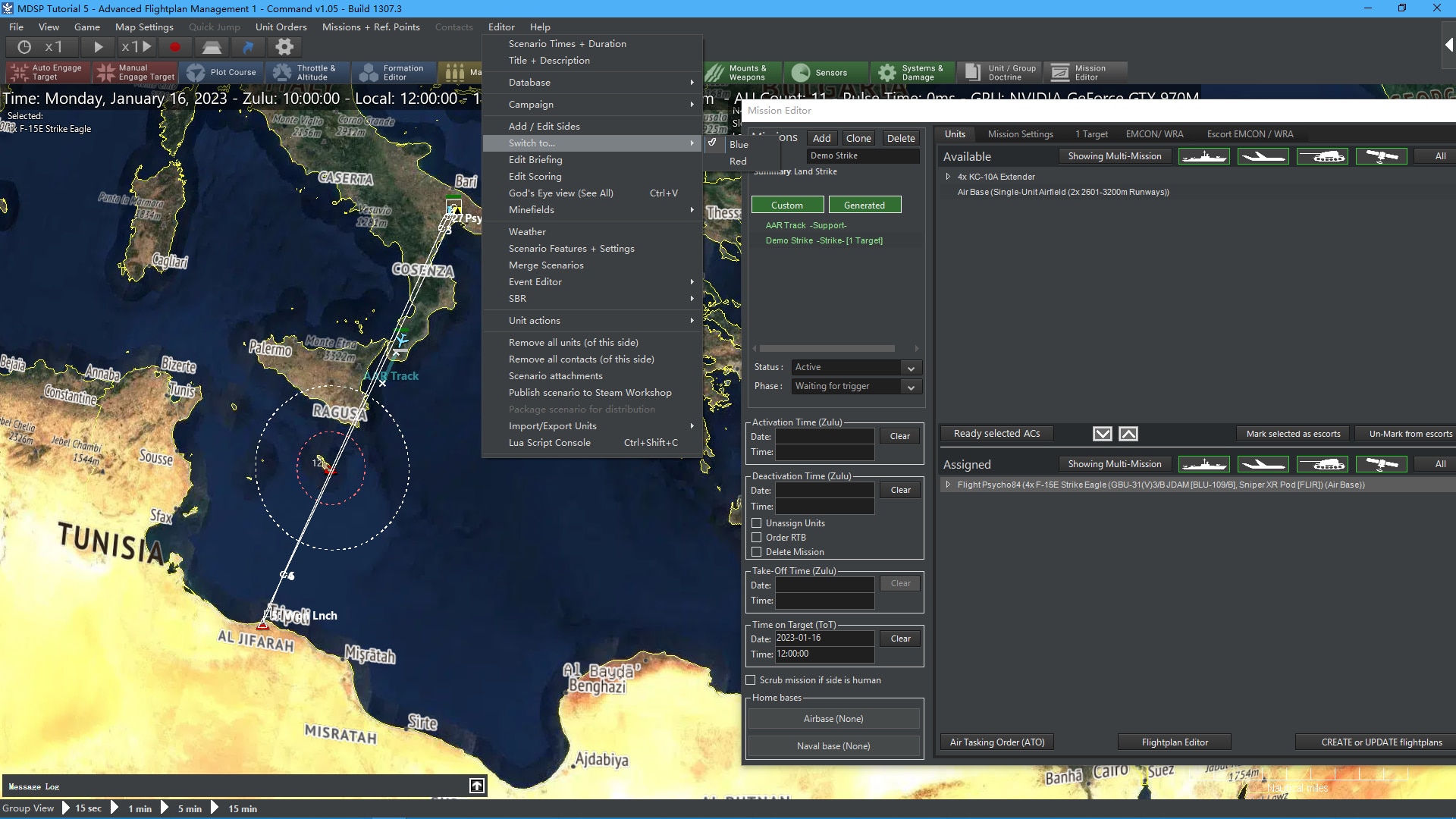The image size is (1456, 819).
Task: Switch to the Mission Settings tab
Action: 1020,134
